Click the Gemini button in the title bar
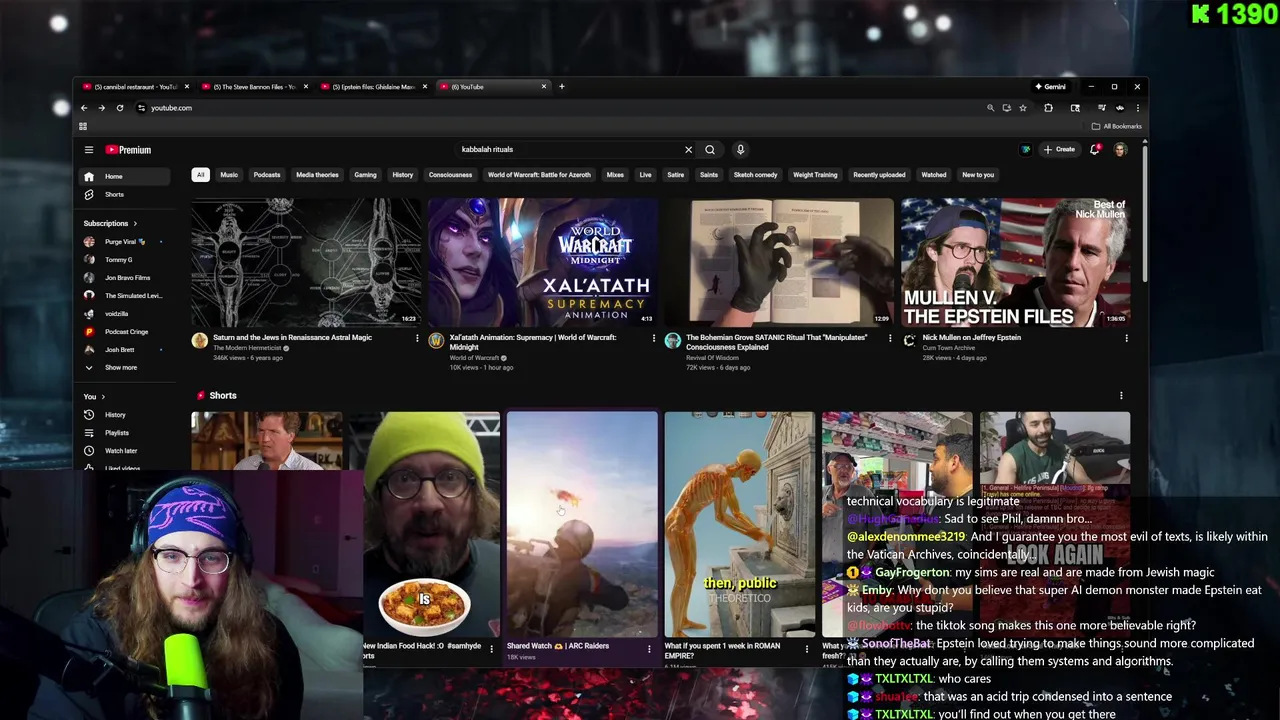This screenshot has width=1280, height=720. pyautogui.click(x=1050, y=87)
